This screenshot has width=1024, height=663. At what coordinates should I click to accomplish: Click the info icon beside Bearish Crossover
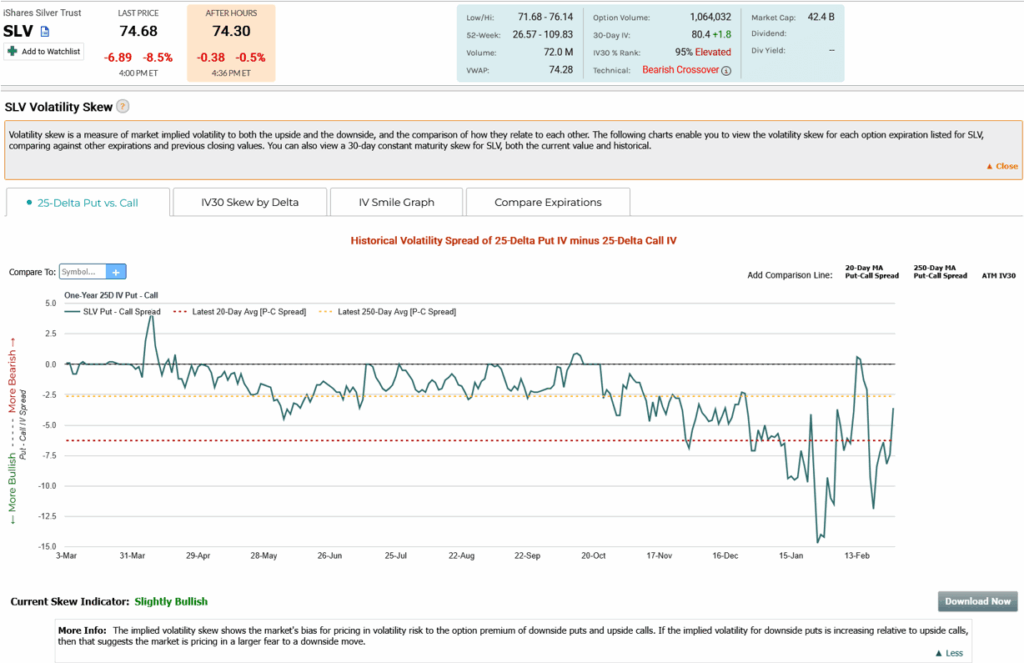[x=726, y=70]
